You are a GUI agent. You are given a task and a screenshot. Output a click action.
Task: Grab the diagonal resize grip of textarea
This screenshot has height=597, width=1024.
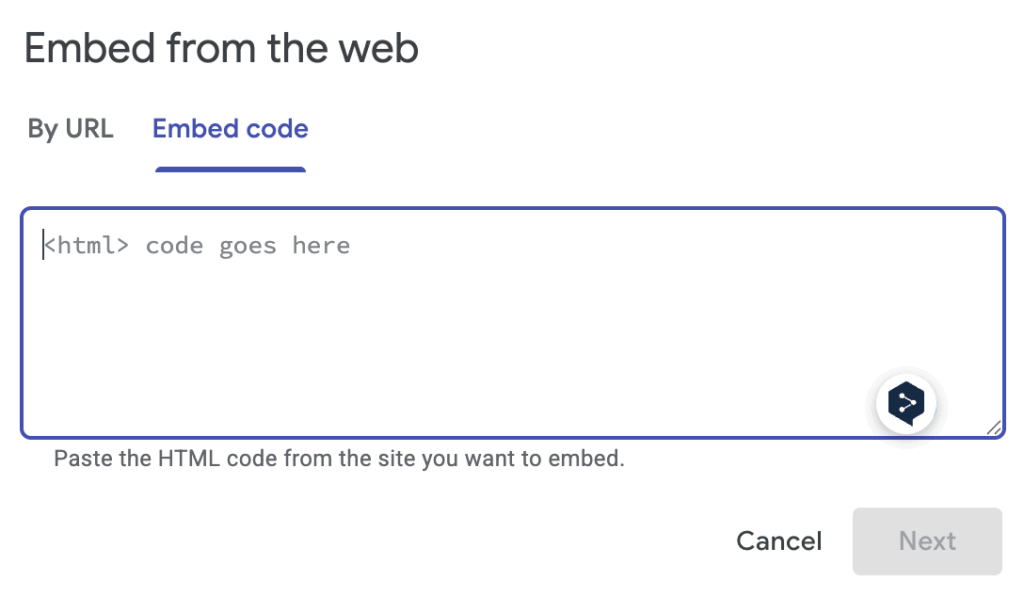click(993, 427)
